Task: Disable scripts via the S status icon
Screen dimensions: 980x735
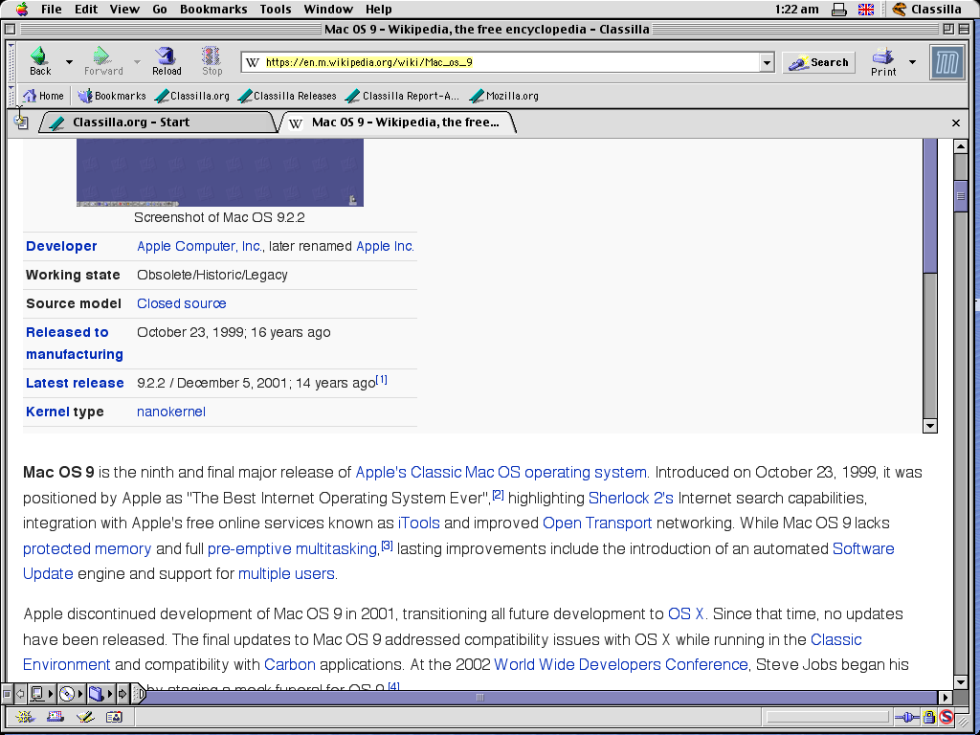Action: 945,717
